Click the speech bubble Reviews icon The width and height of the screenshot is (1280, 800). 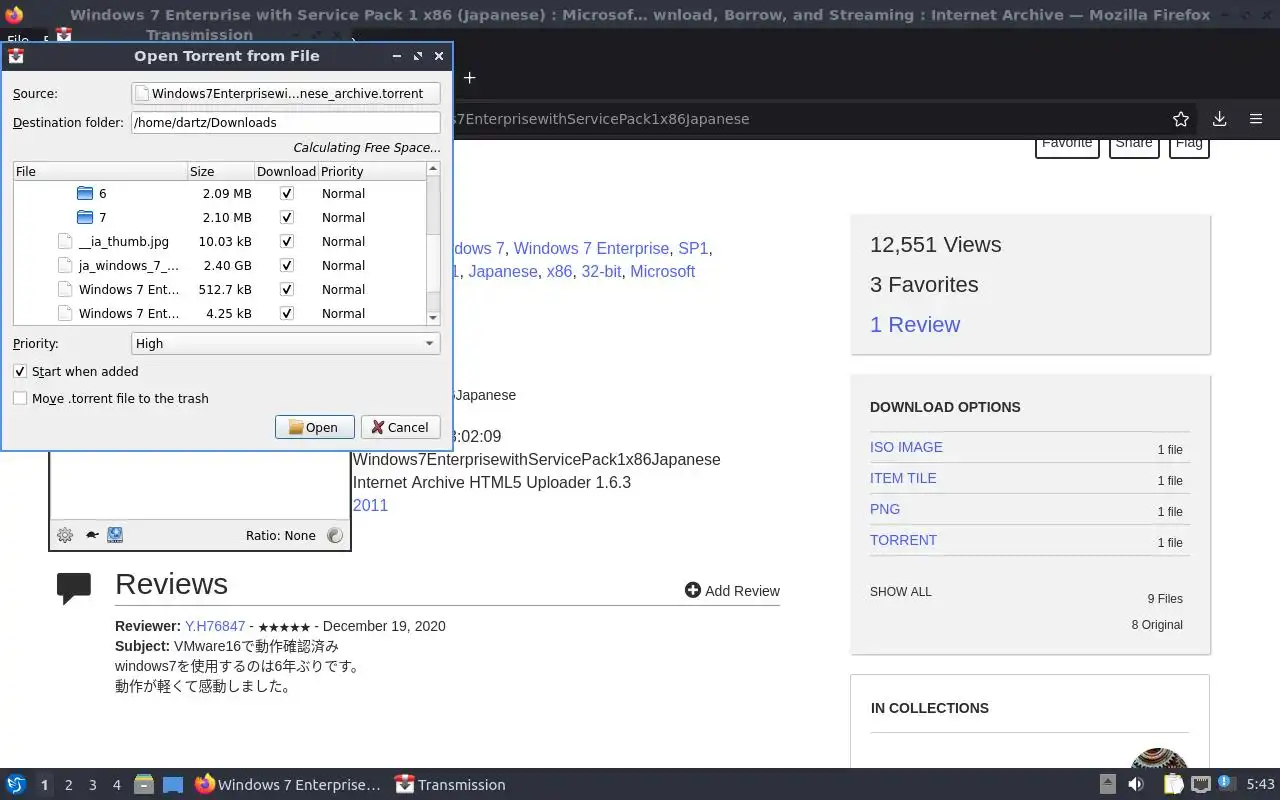point(74,588)
